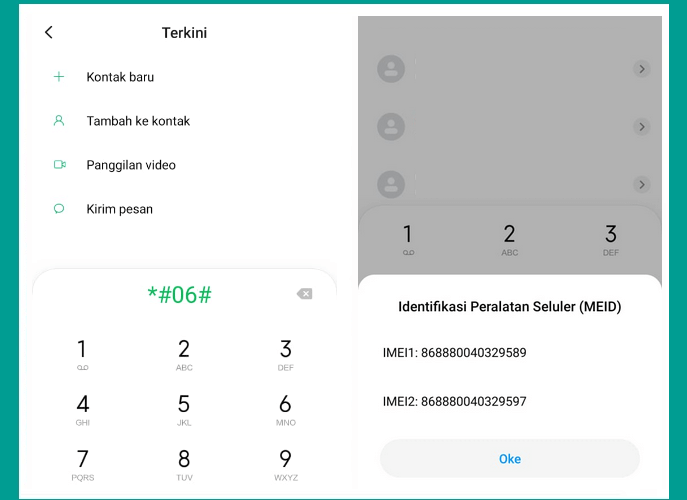This screenshot has width=687, height=500.
Task: Tap the chat bubble icon for Kirim pesan
Action: point(59,209)
